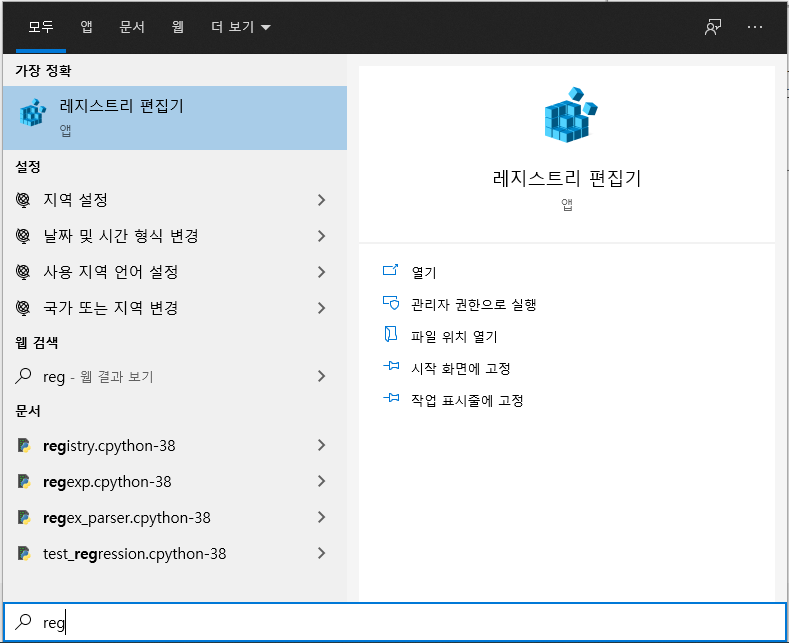Click the magnifier icon beside reg web result
This screenshot has height=643, width=789.
[x=23, y=376]
